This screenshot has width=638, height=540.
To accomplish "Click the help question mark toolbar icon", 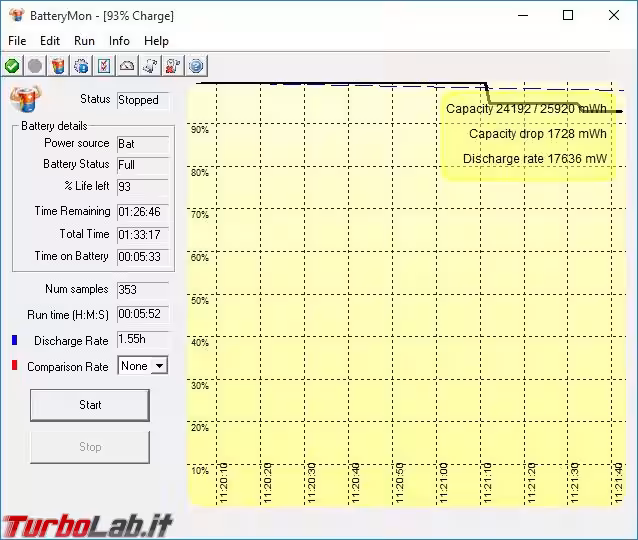I will point(196,66).
